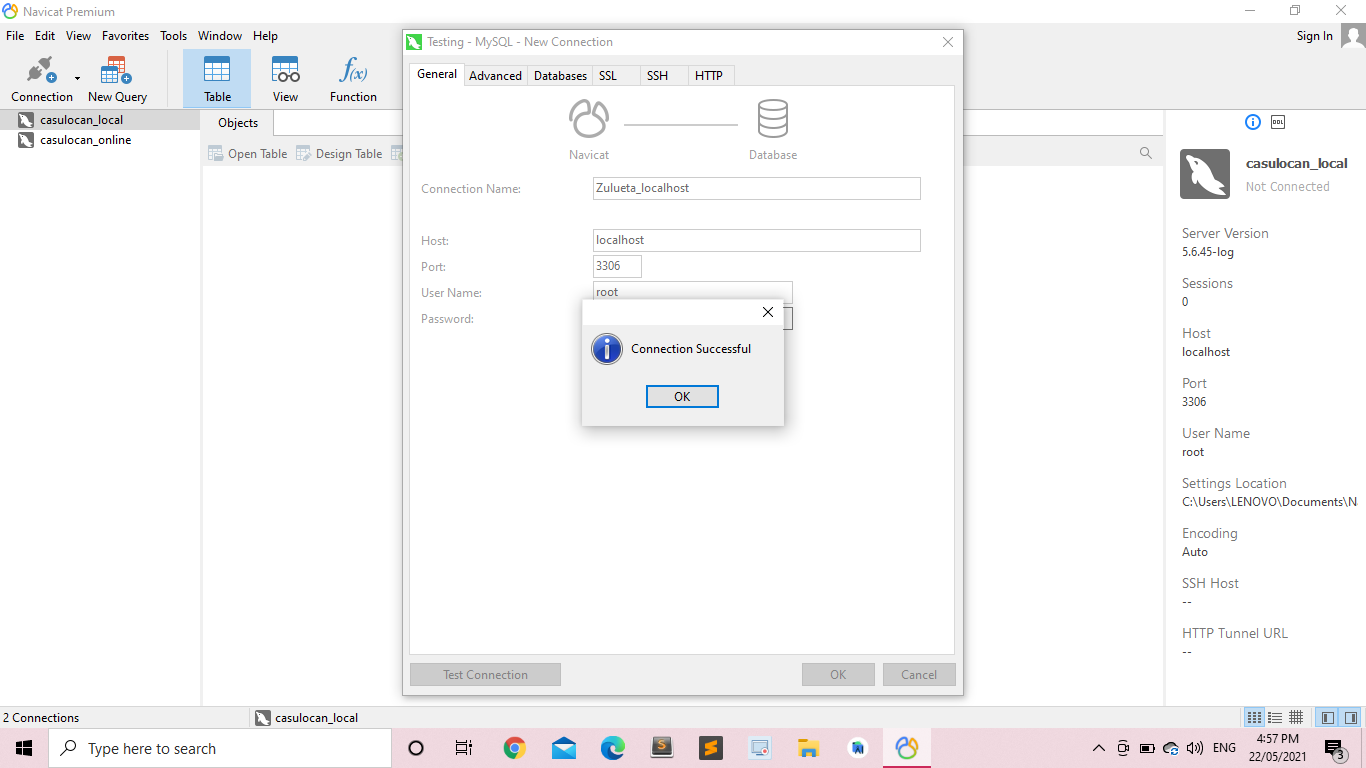
Task: Open the Favorites menu
Action: point(125,36)
